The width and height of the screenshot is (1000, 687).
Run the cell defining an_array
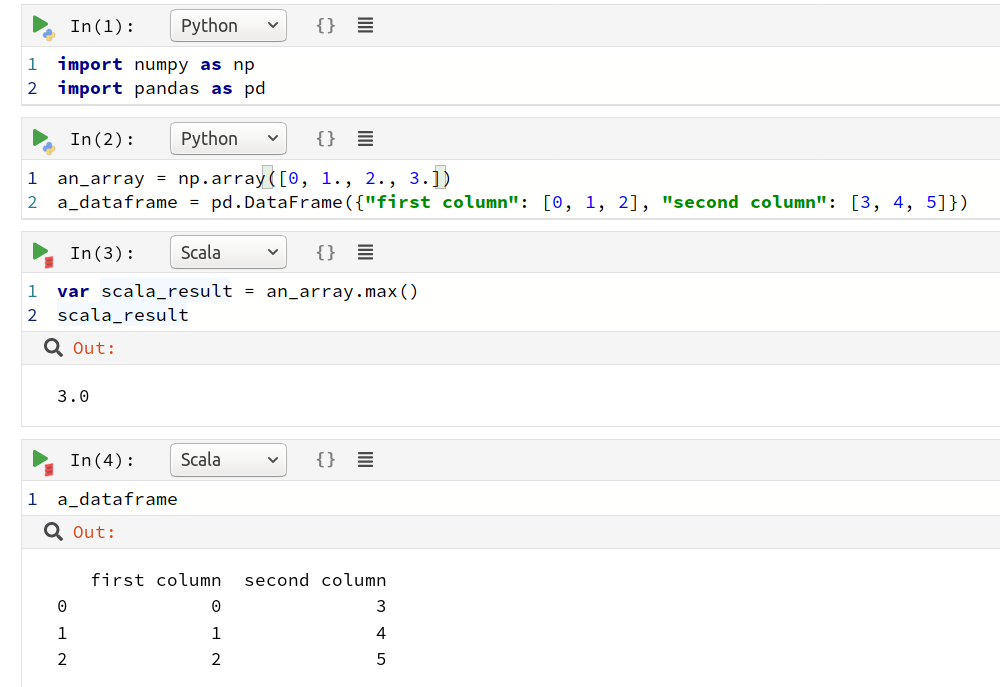(40, 138)
